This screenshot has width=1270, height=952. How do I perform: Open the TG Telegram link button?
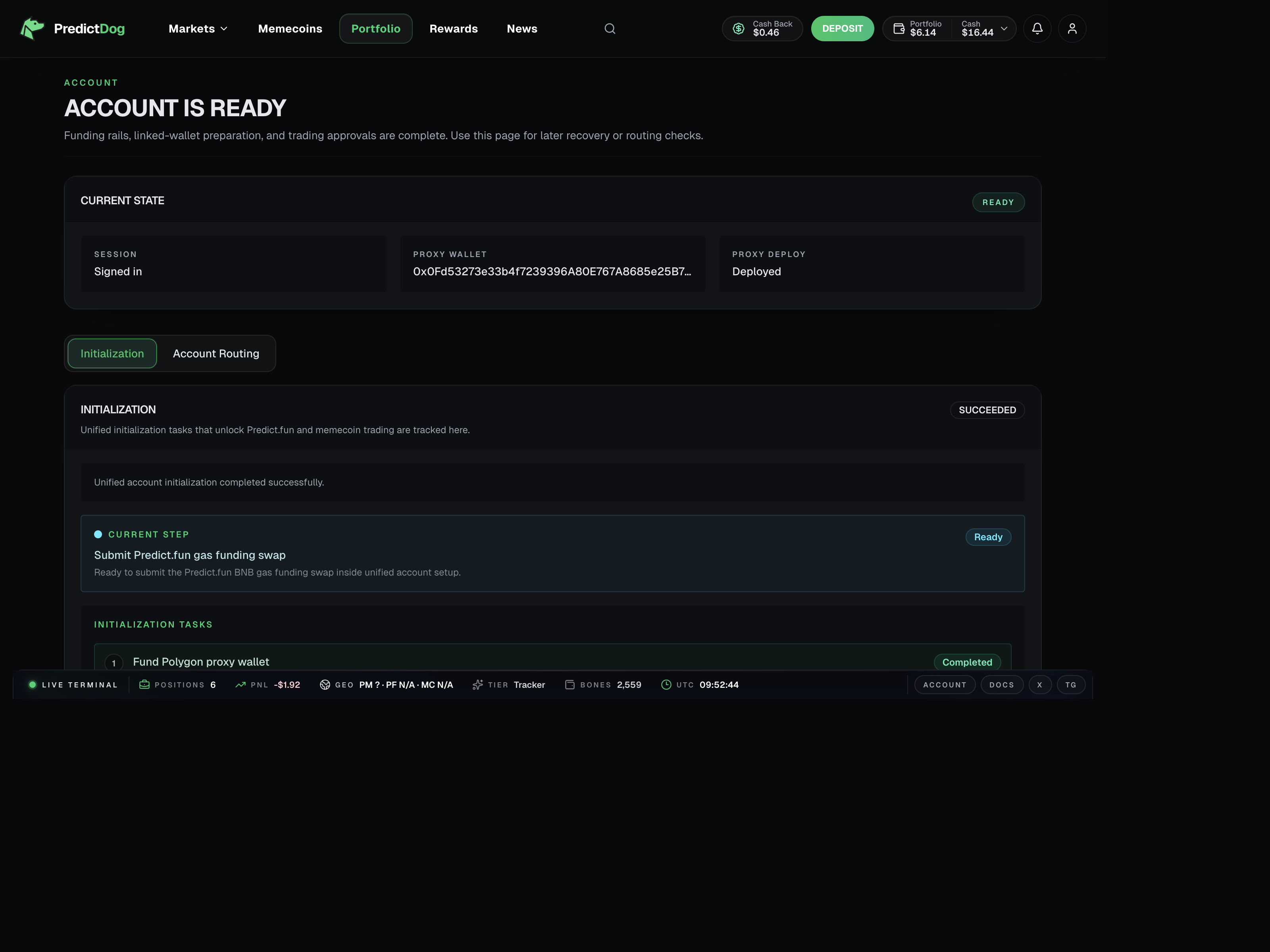click(x=1071, y=685)
